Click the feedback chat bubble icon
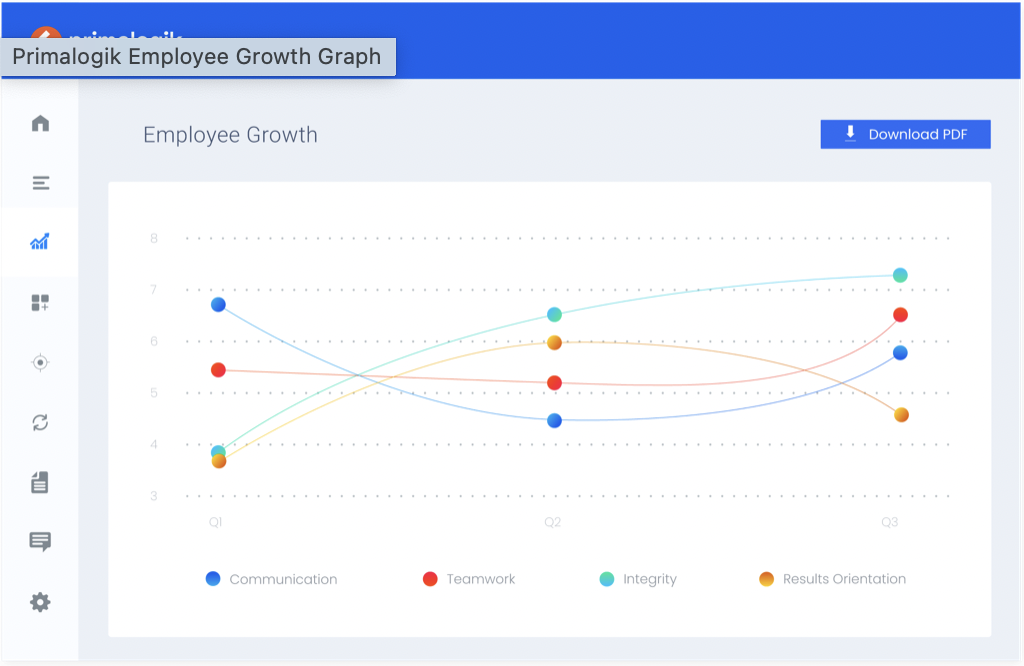Image resolution: width=1024 pixels, height=666 pixels. [39, 542]
